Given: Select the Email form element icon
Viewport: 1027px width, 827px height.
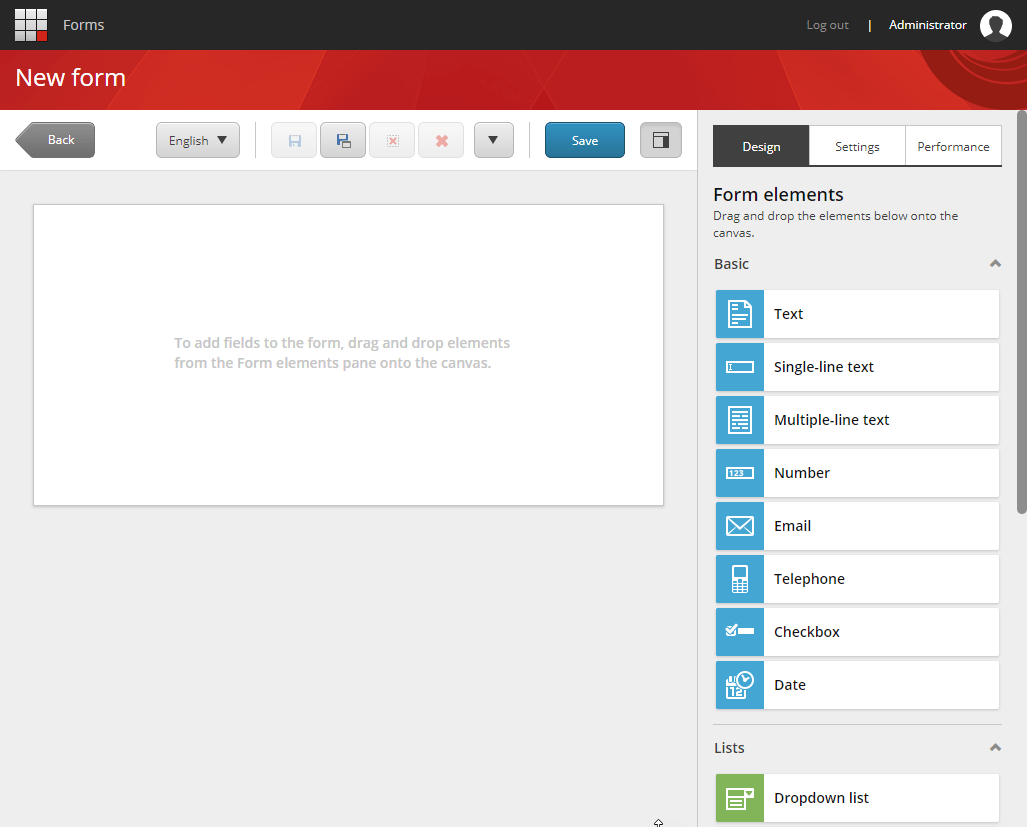Looking at the screenshot, I should pos(738,525).
